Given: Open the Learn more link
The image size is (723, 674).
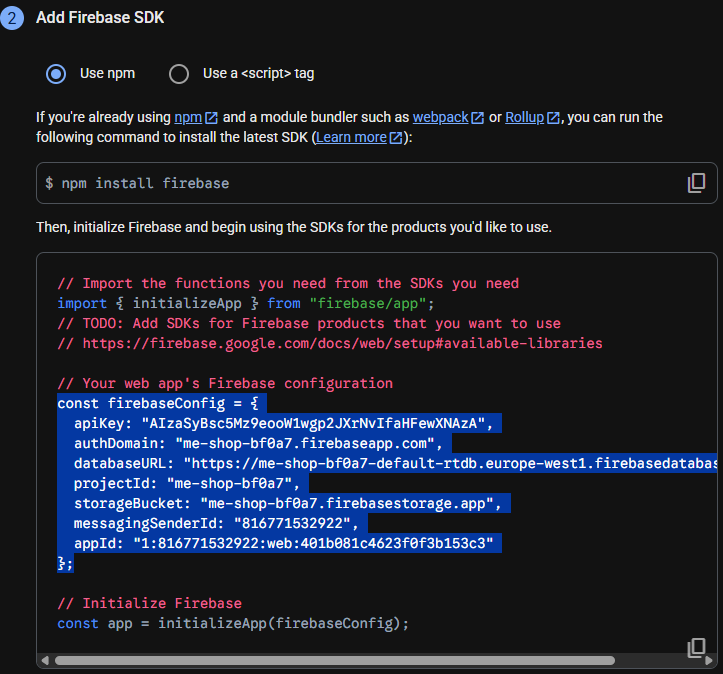Looking at the screenshot, I should tap(359, 137).
